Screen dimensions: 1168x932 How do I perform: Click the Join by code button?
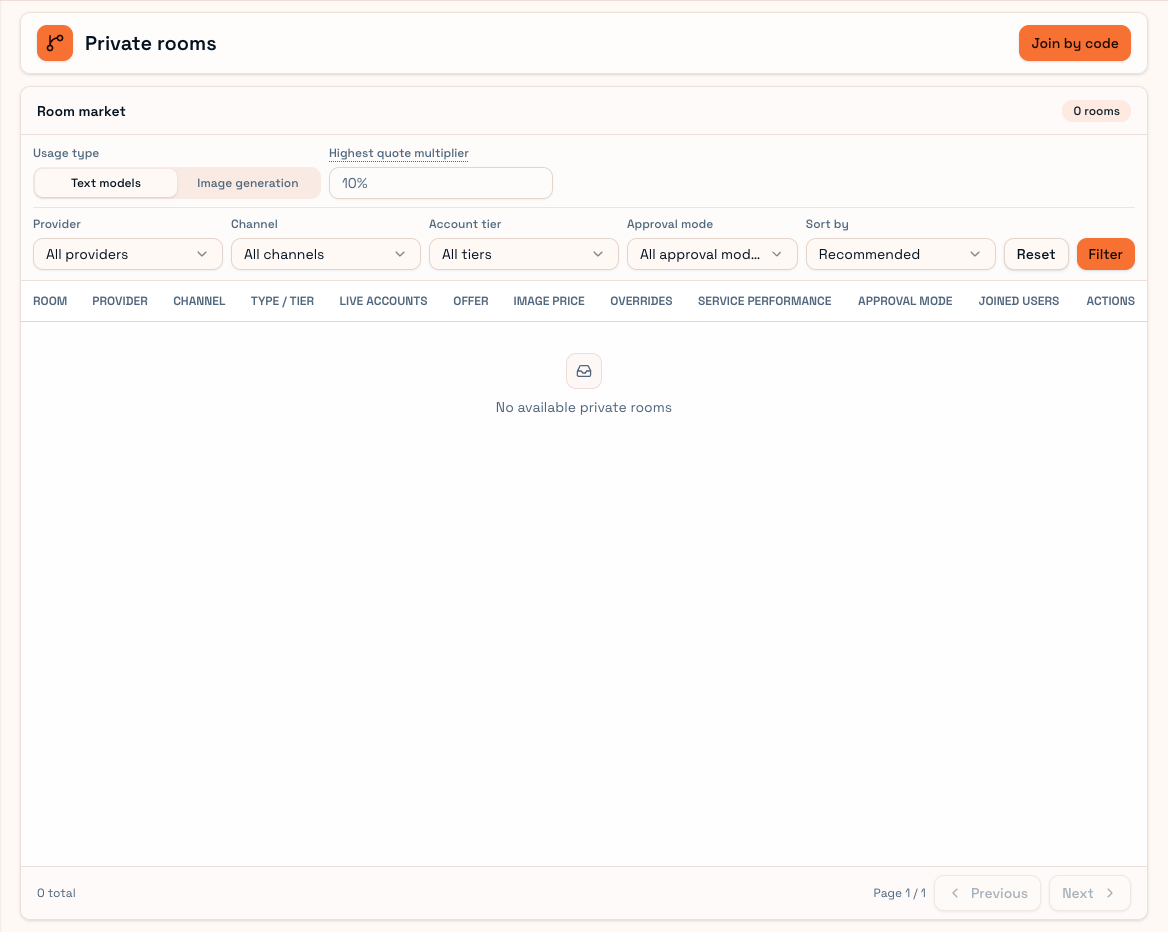click(x=1075, y=43)
